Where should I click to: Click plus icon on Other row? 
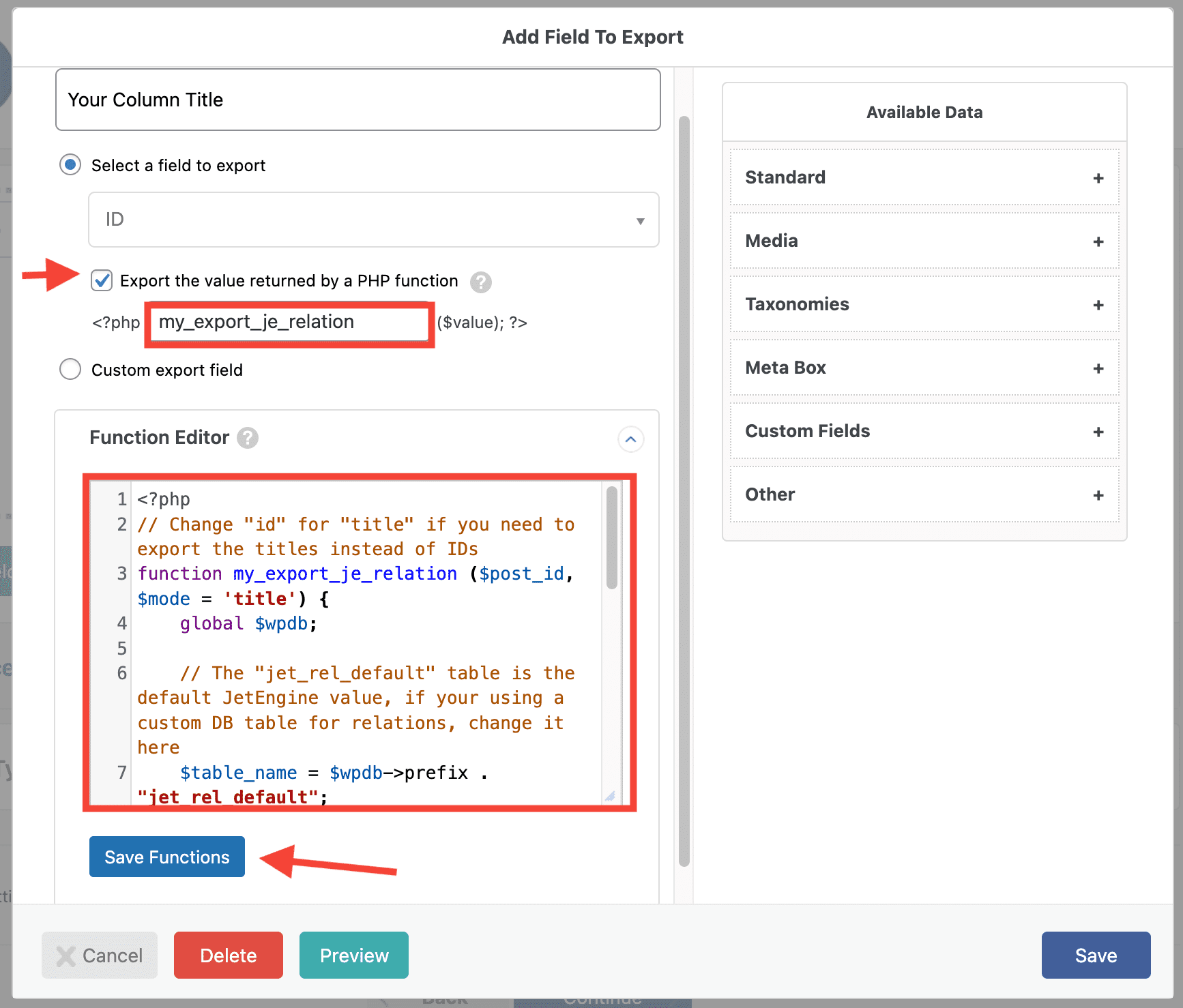click(x=1098, y=495)
